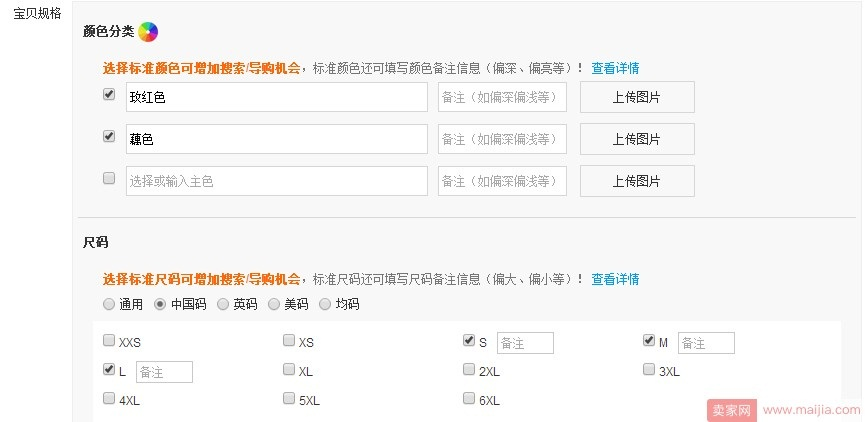867x422 pixels.
Task: Select the 通用 size radio button
Action: [x=109, y=304]
